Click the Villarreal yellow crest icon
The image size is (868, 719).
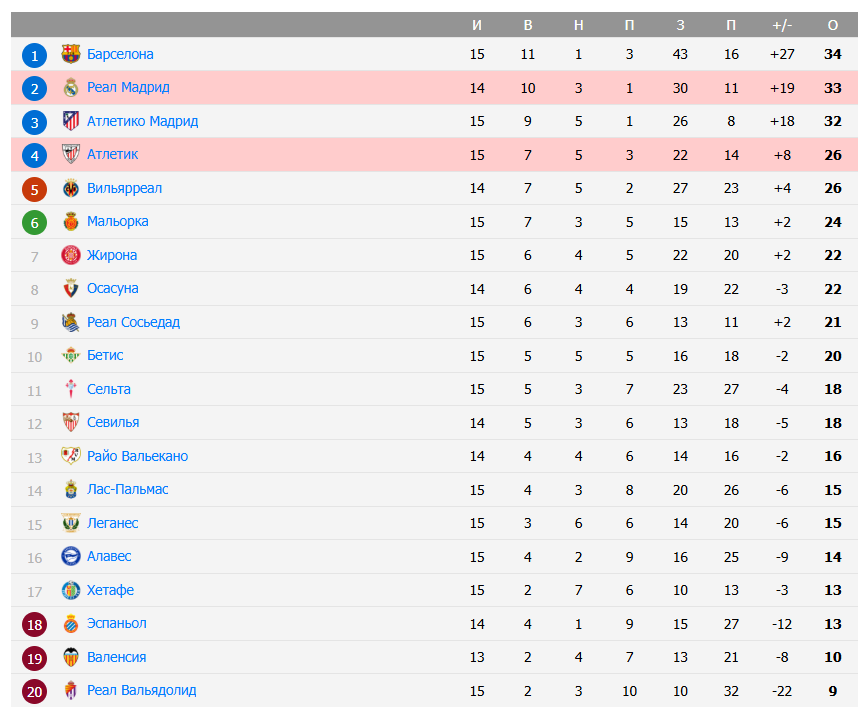pyautogui.click(x=70, y=188)
